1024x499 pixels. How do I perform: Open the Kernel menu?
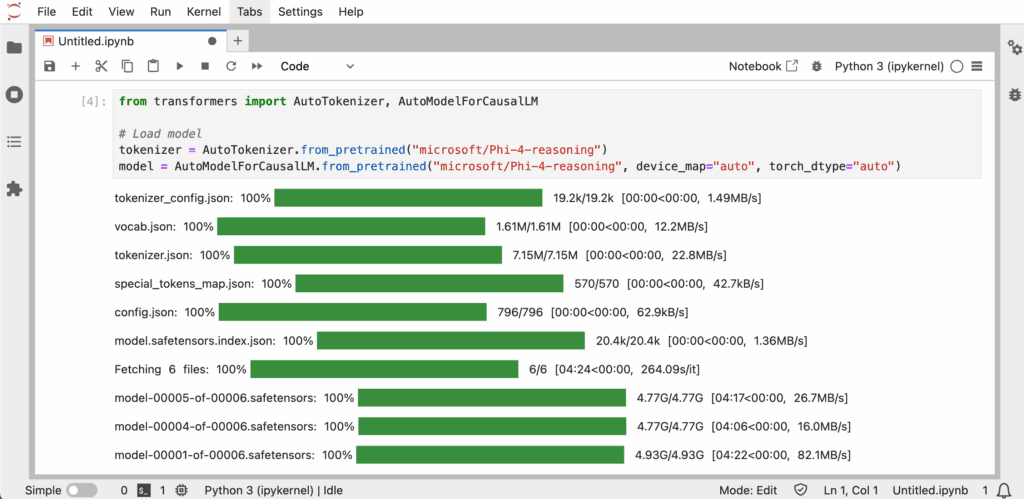pos(203,12)
